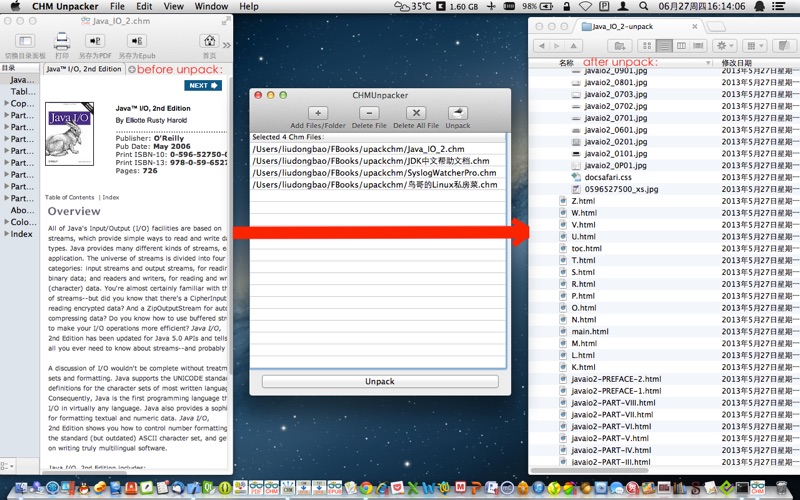Go to enclosing folder in Finder

pyautogui.click(x=573, y=46)
